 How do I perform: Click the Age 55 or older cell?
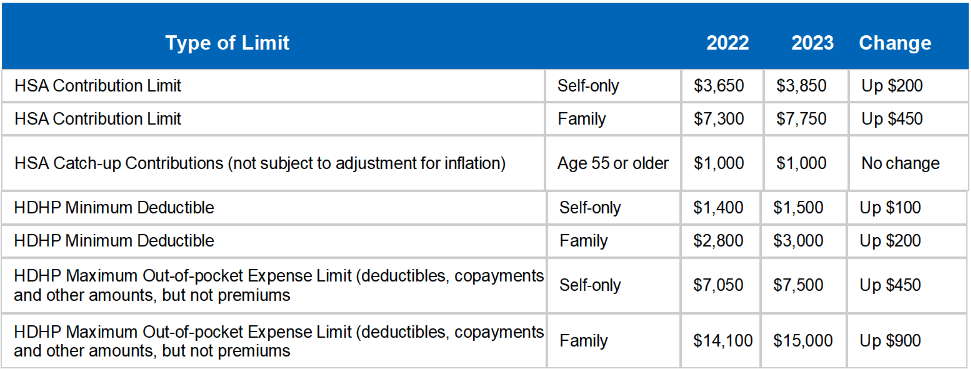point(613,163)
